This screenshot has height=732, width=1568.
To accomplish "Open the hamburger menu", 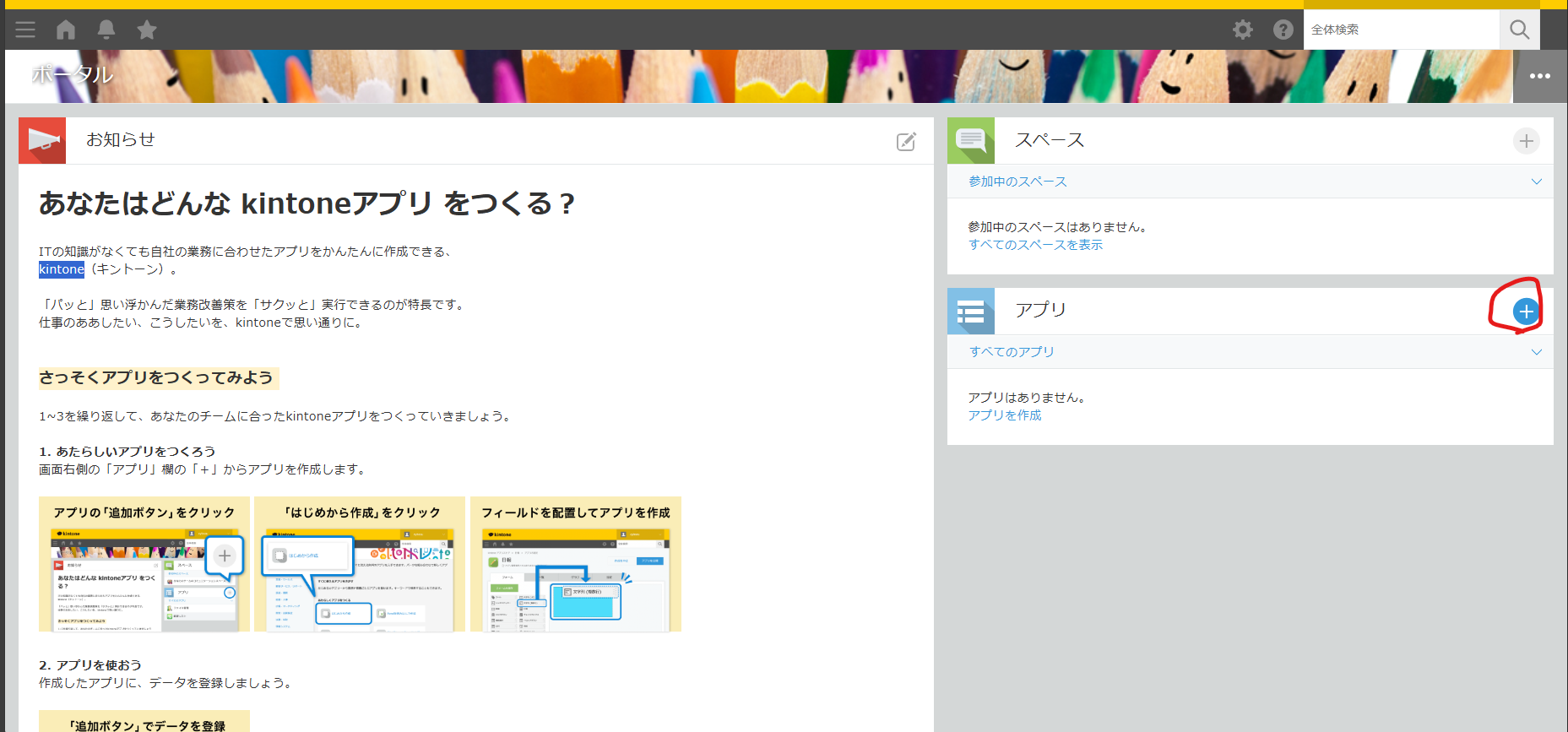I will (25, 30).
